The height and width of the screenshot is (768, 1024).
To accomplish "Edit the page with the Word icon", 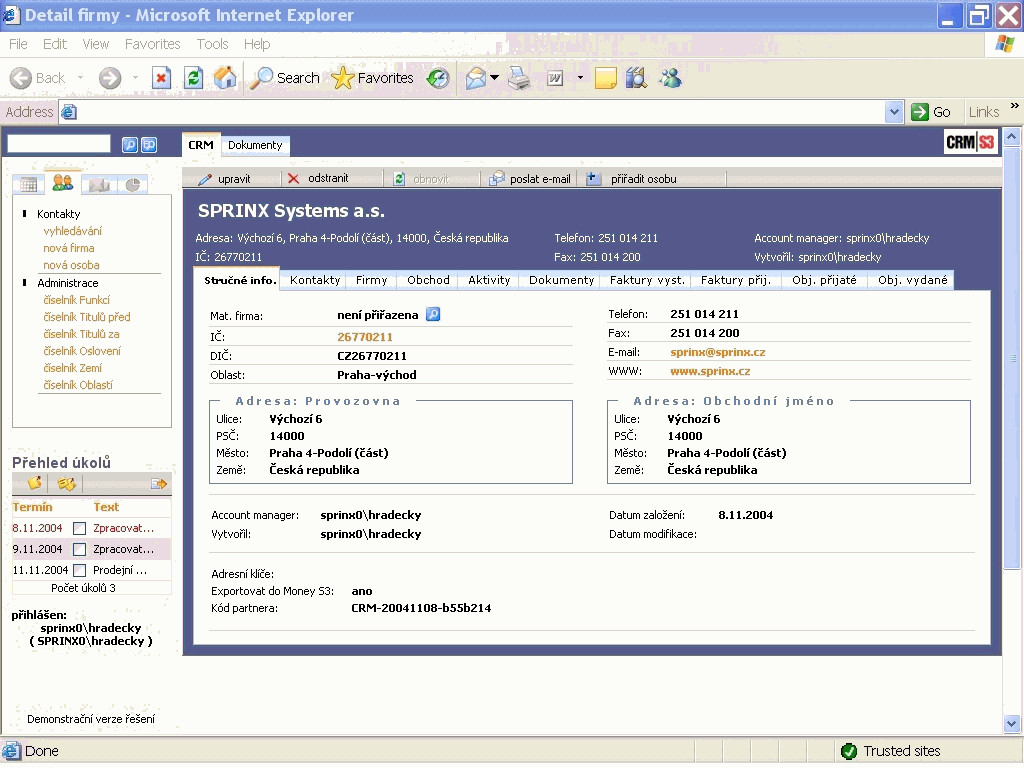I will 555,78.
